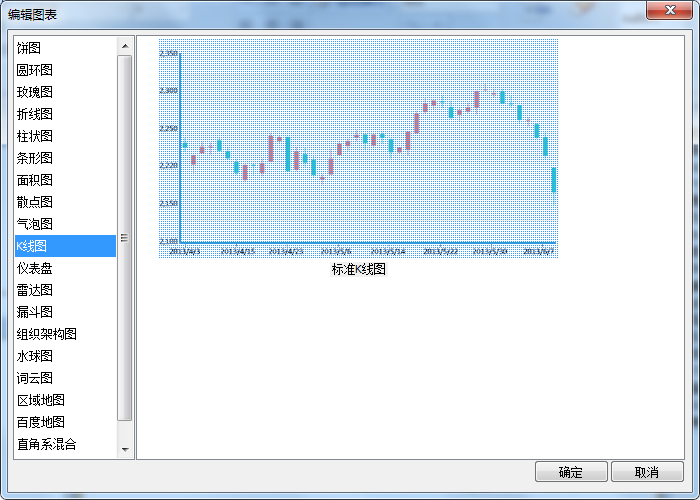This screenshot has height=500, width=700.
Task: Select 词云图 chart type
Action: (x=35, y=378)
